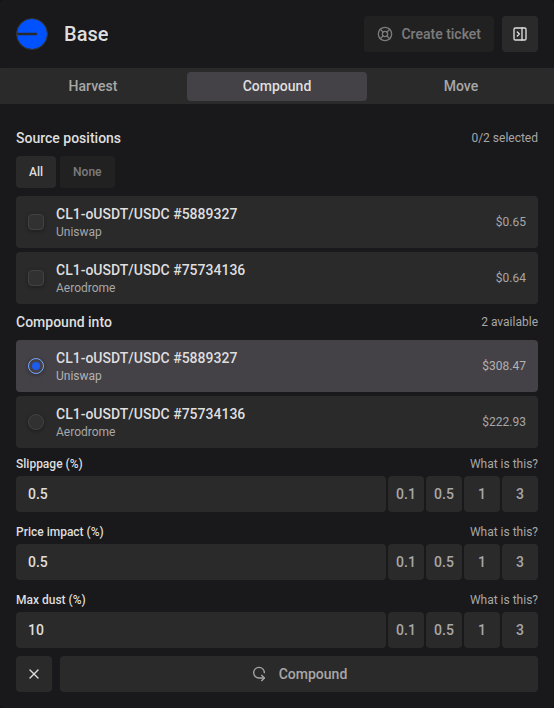Set Slippage preset to 3
The height and width of the screenshot is (708, 554).
pos(520,494)
